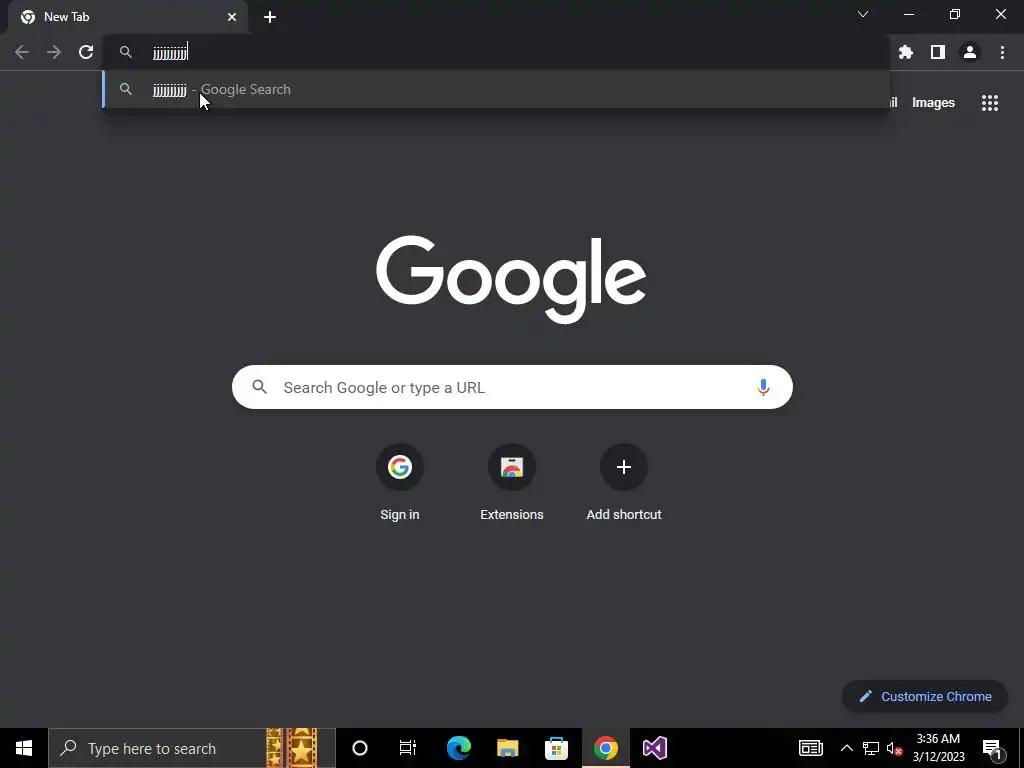Open Chrome's three-dot menu
Viewport: 1024px width, 768px height.
[x=1002, y=52]
